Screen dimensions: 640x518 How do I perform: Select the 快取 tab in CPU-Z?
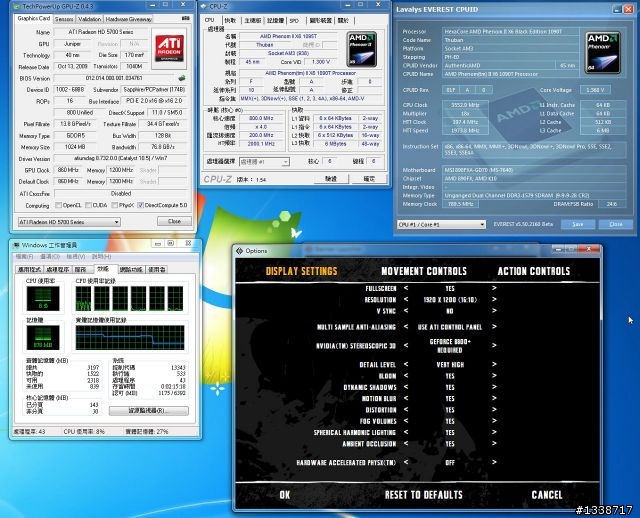[231, 20]
